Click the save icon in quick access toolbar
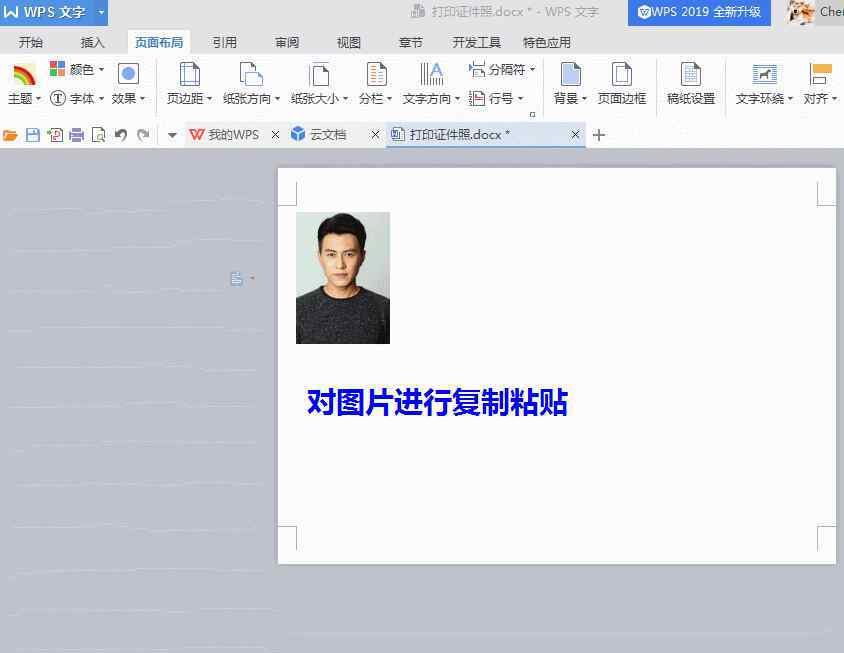 tap(33, 135)
